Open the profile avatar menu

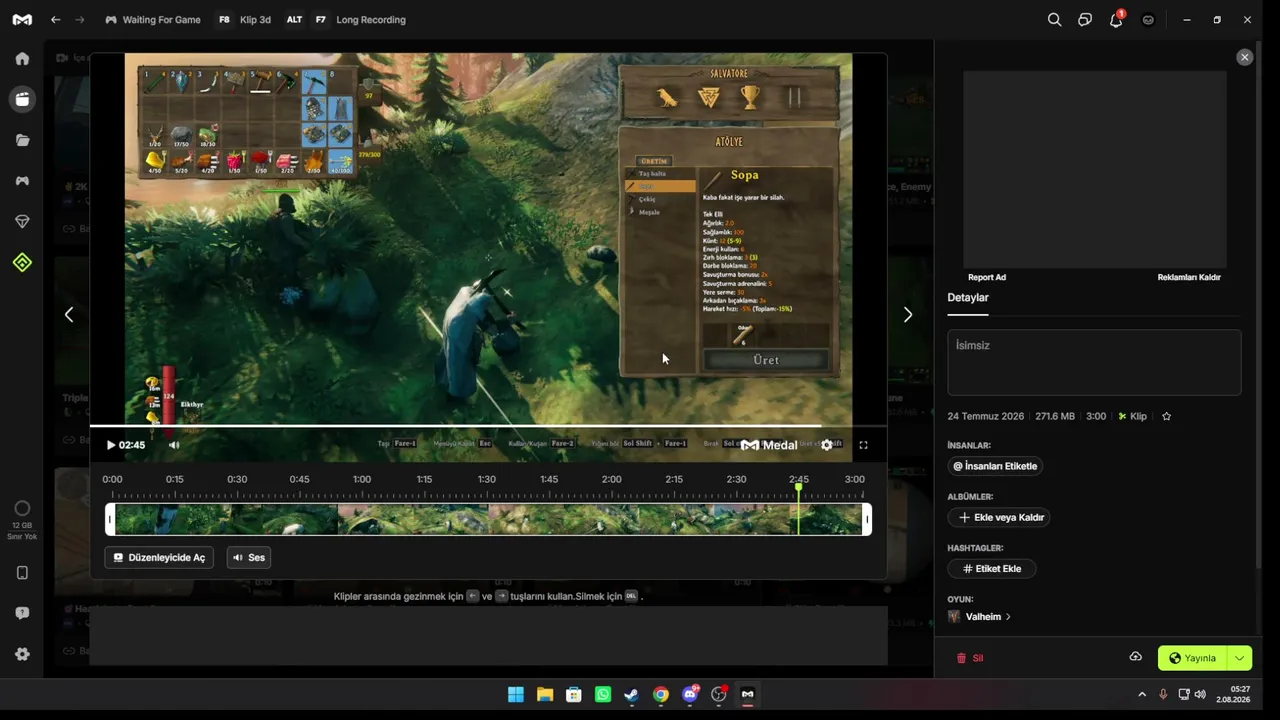[1148, 20]
